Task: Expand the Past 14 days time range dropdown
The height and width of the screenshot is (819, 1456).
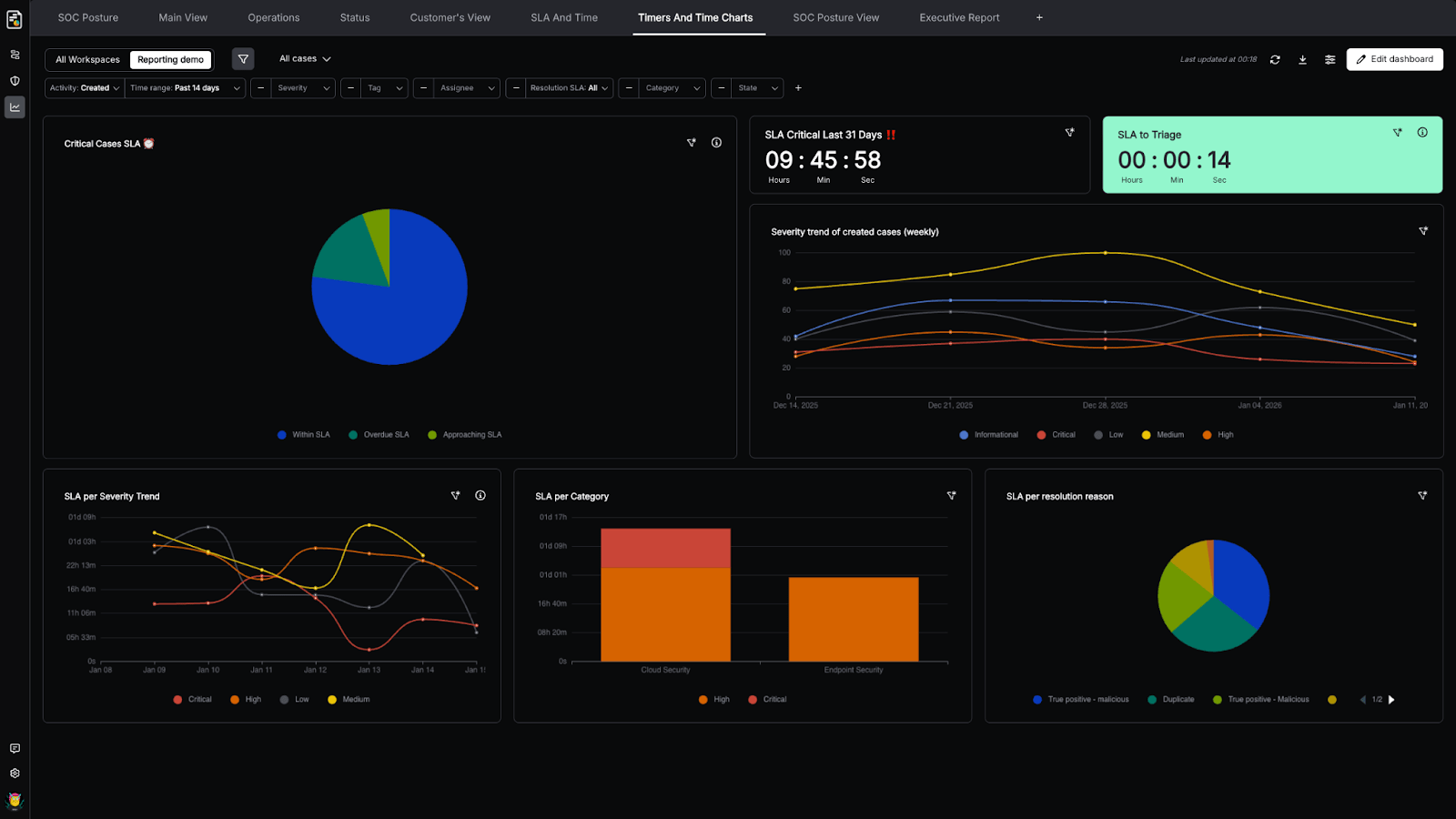Action: tap(185, 87)
